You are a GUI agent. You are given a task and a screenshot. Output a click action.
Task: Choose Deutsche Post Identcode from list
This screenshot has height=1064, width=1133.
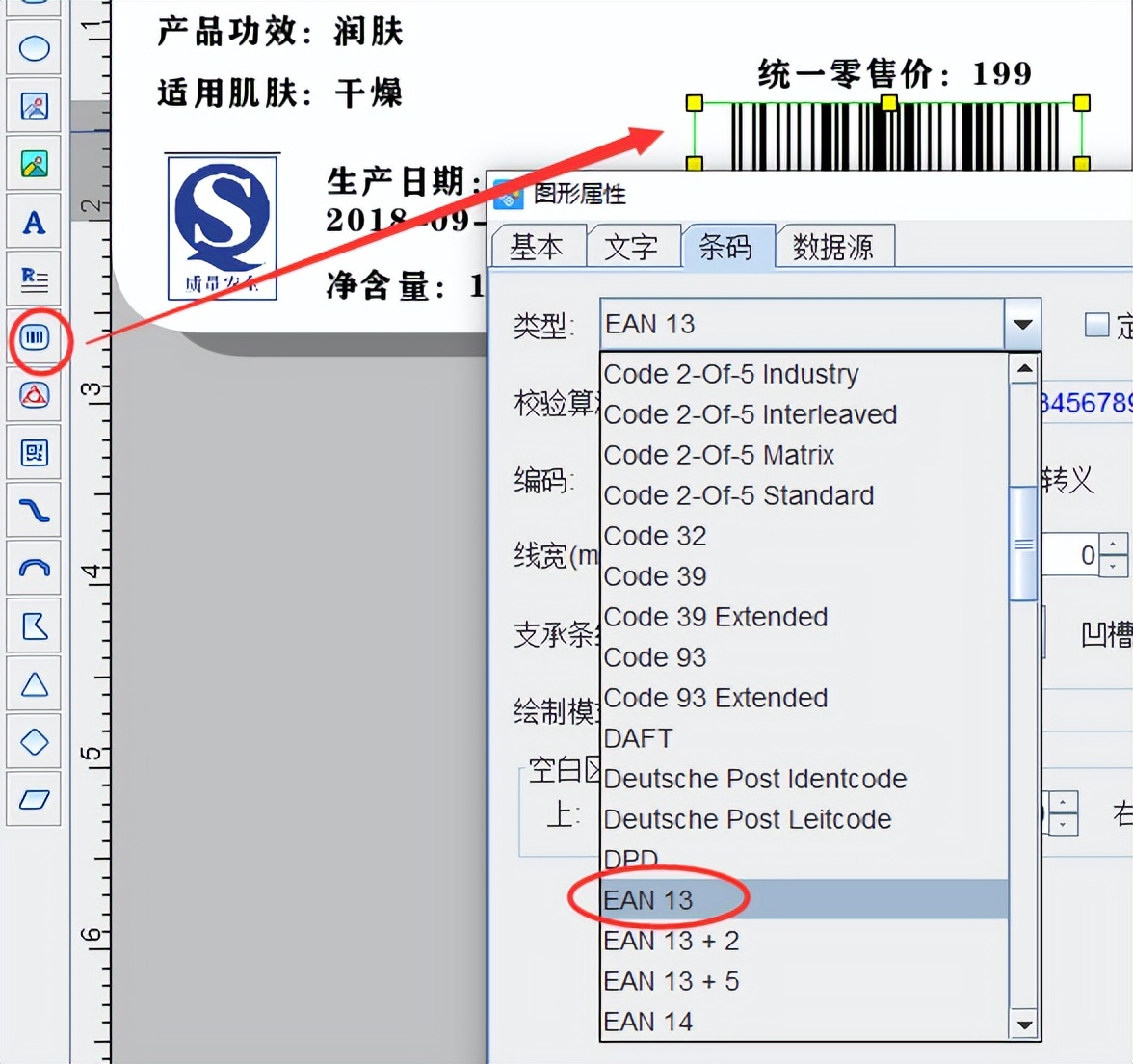804,779
